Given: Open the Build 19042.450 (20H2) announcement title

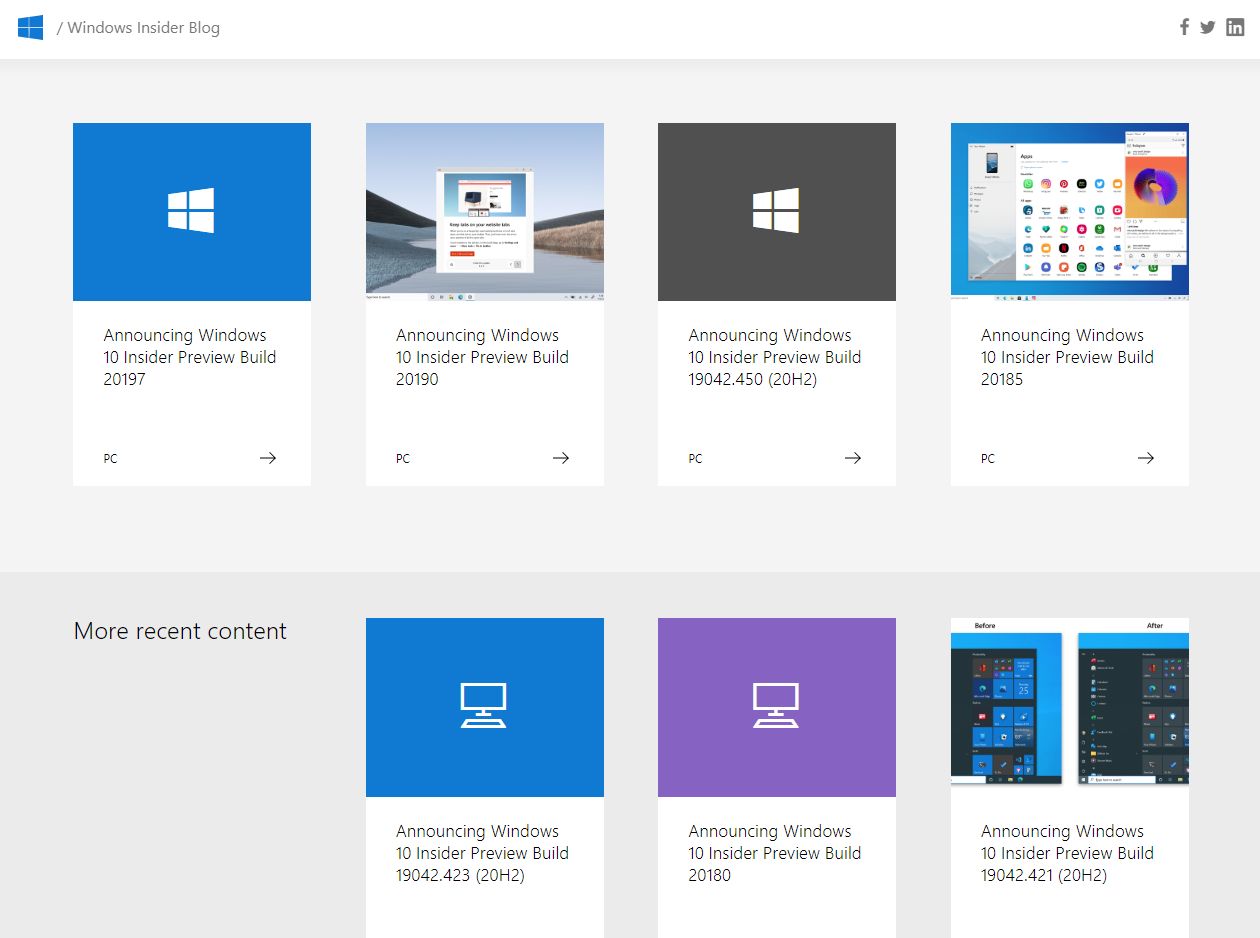Looking at the screenshot, I should 775,357.
